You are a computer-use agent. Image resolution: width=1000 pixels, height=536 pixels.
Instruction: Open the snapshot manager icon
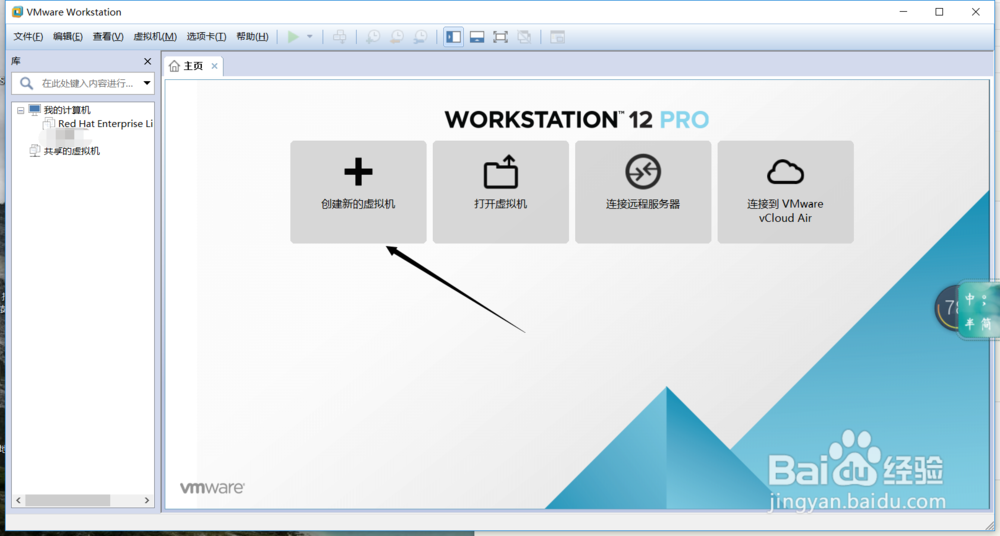(x=420, y=37)
